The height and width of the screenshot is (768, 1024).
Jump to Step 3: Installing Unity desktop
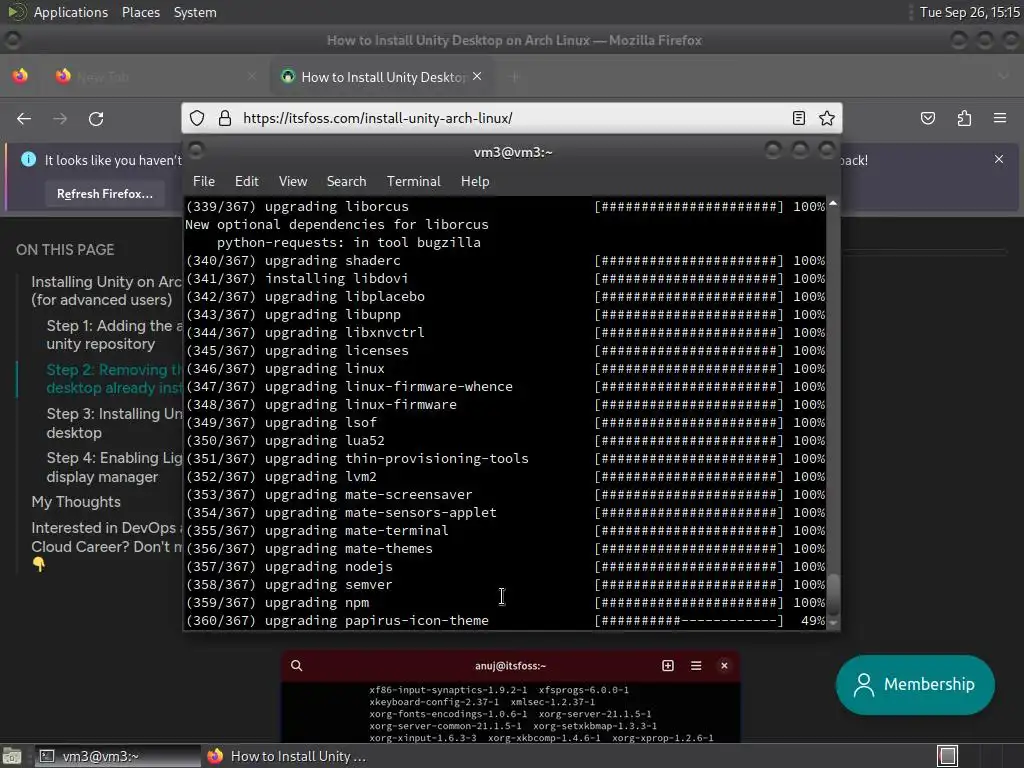click(114, 423)
